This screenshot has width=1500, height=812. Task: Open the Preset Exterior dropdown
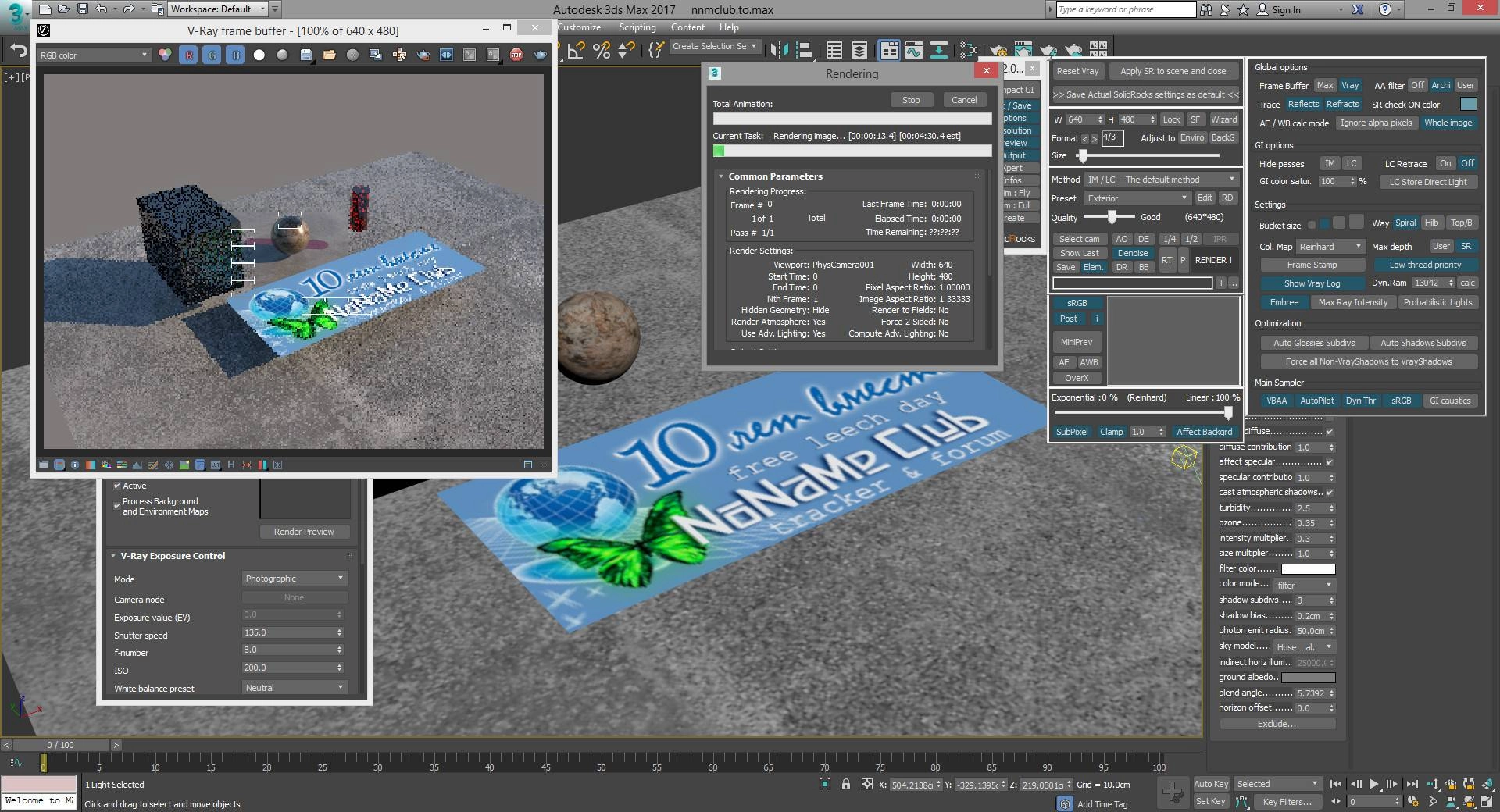(1137, 198)
